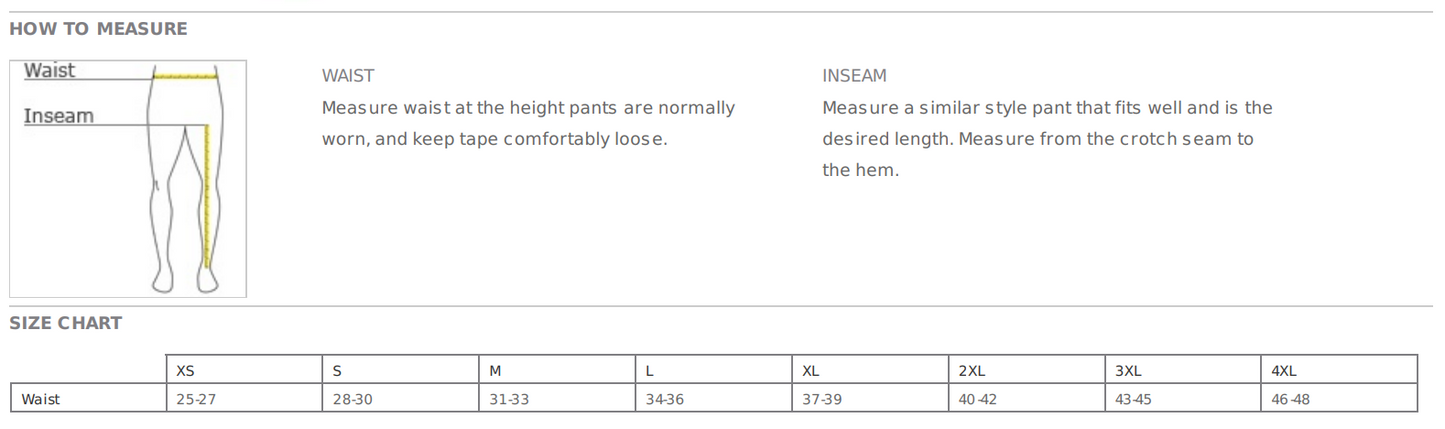This screenshot has height=429, width=1445.
Task: Click the M size column header
Action: coord(495,371)
